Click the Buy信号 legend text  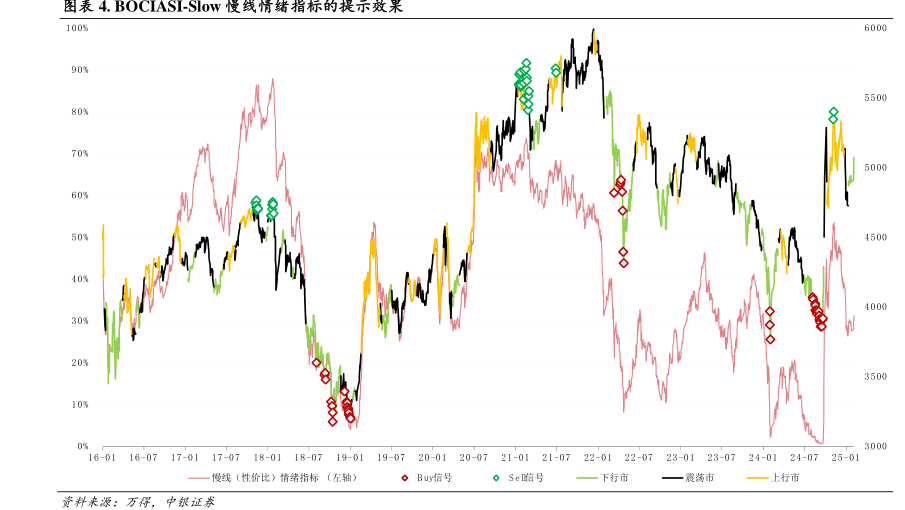(x=434, y=478)
